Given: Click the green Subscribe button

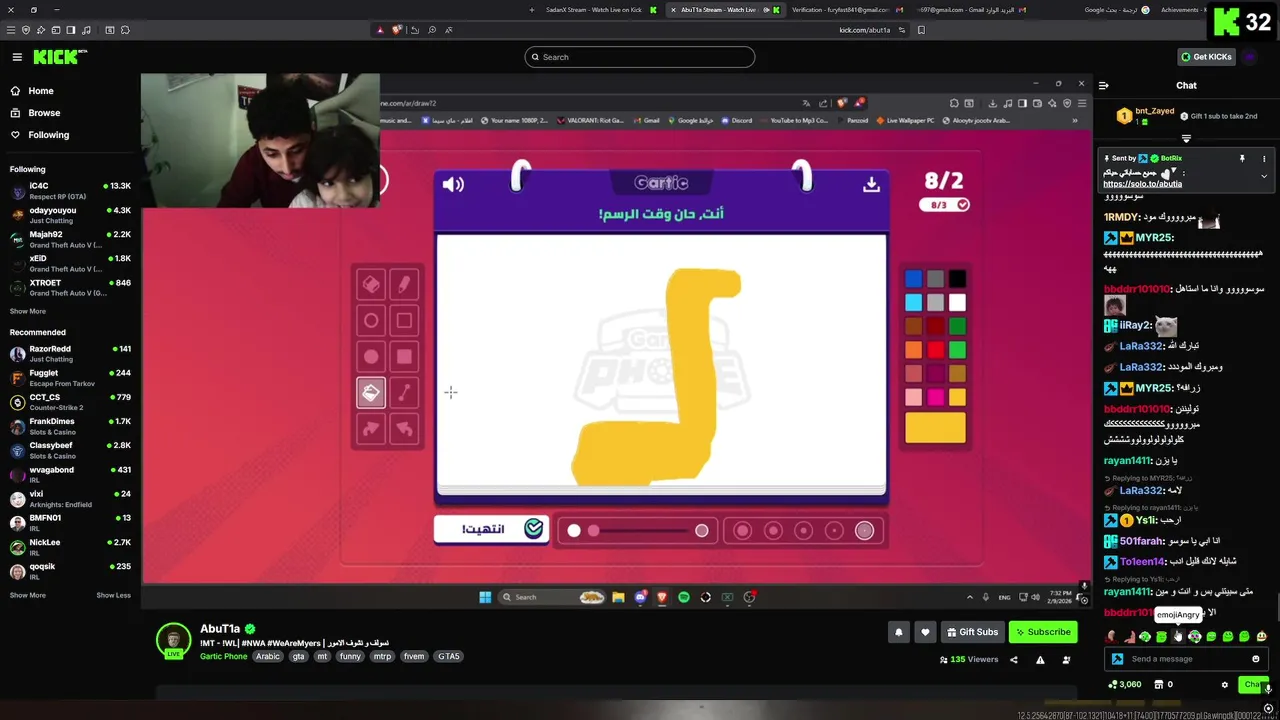Looking at the screenshot, I should 1043,632.
